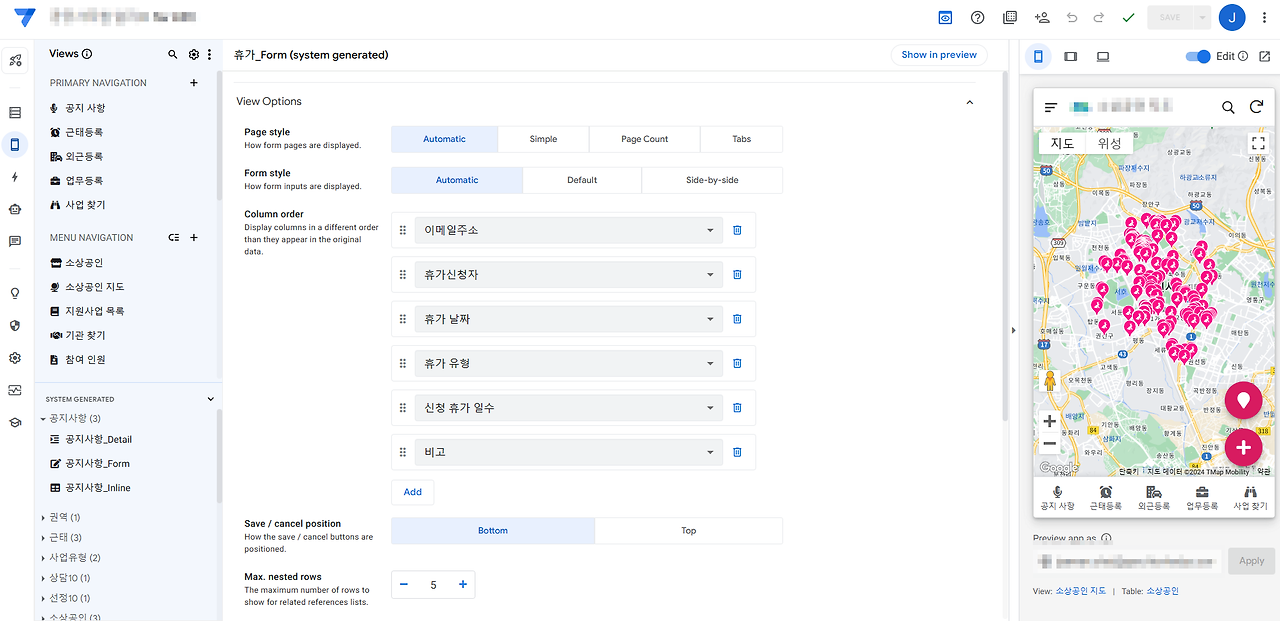Viewport: 1280px width, 621px height.
Task: Open the 공지 사항 view
Action: [85, 108]
